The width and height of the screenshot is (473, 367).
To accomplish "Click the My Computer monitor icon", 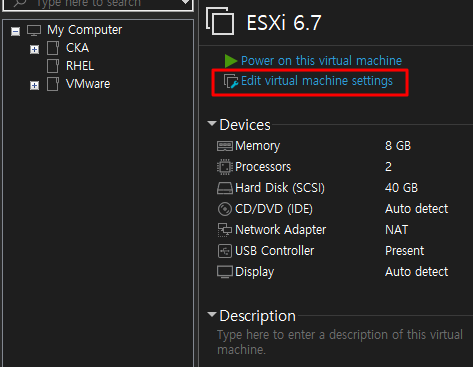I will click(x=34, y=30).
